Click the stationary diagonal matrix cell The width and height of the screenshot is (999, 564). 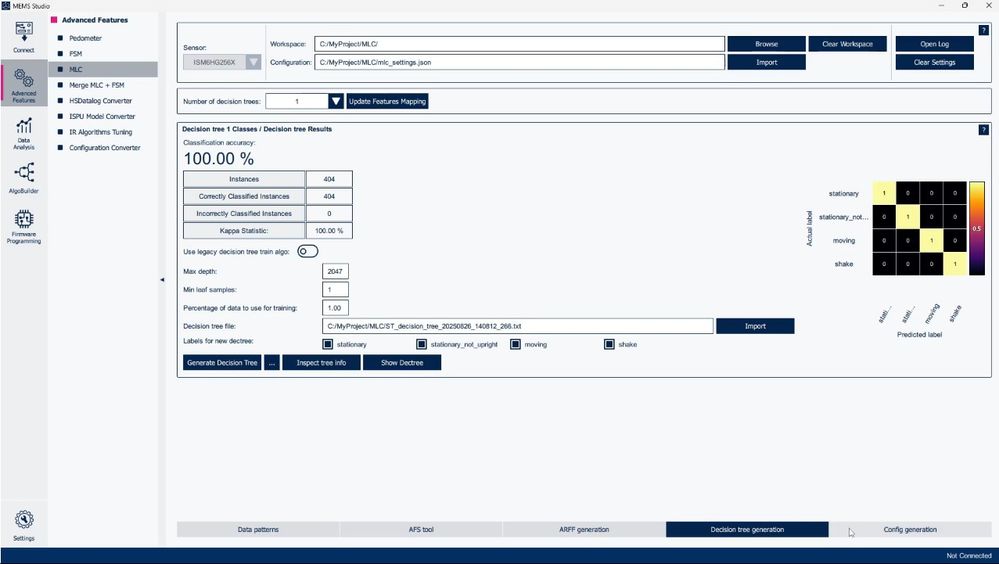pos(884,193)
